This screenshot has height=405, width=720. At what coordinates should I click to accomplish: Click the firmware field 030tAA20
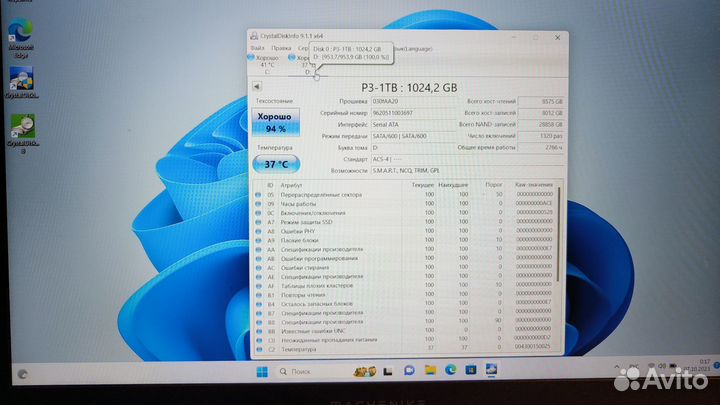coord(413,101)
